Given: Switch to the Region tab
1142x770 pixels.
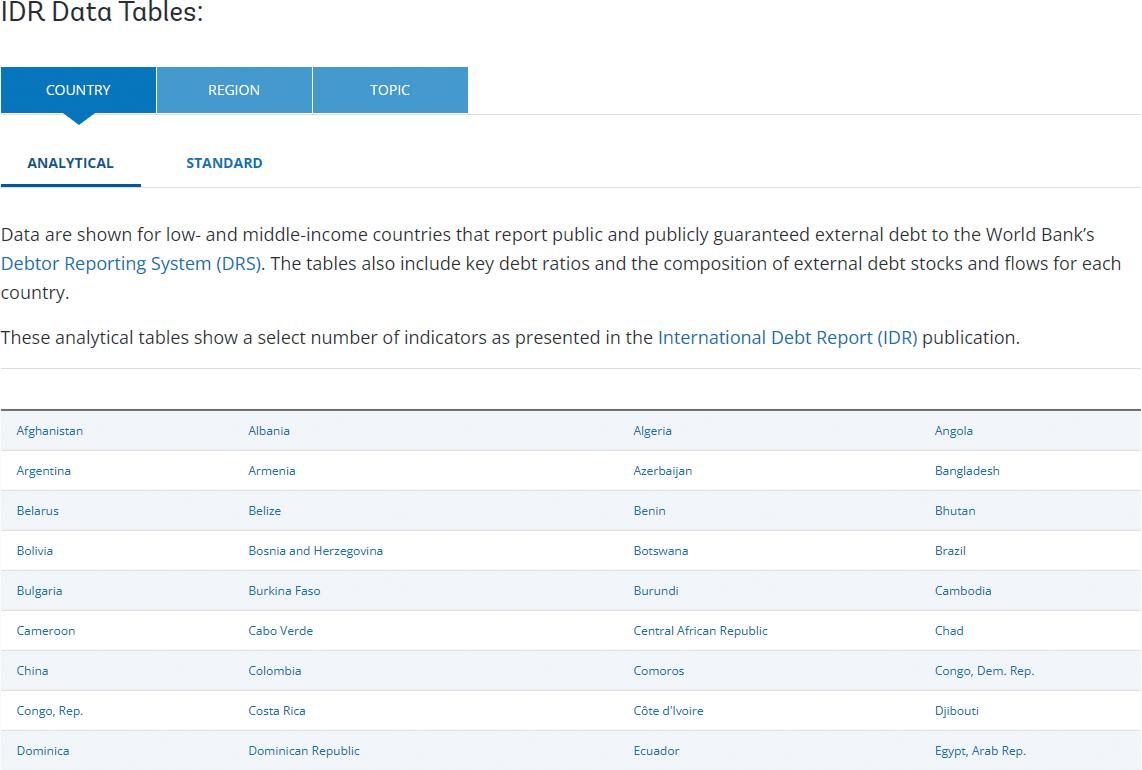Looking at the screenshot, I should pyautogui.click(x=234, y=90).
